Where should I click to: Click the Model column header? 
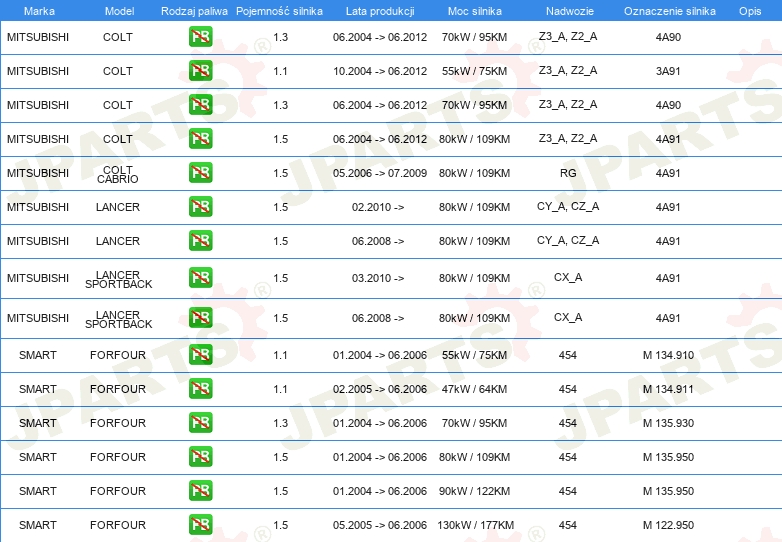[x=119, y=11]
